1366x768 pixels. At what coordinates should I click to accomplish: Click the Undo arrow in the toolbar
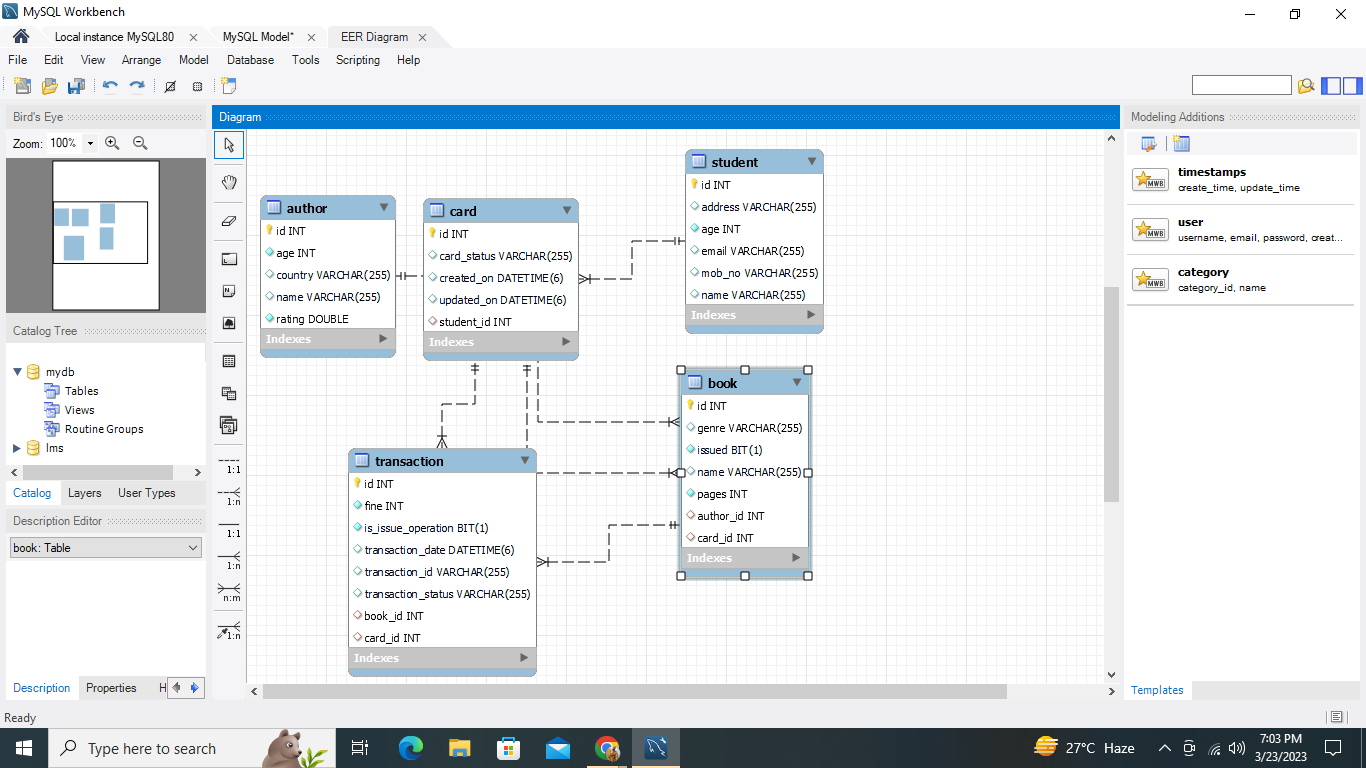[x=110, y=85]
